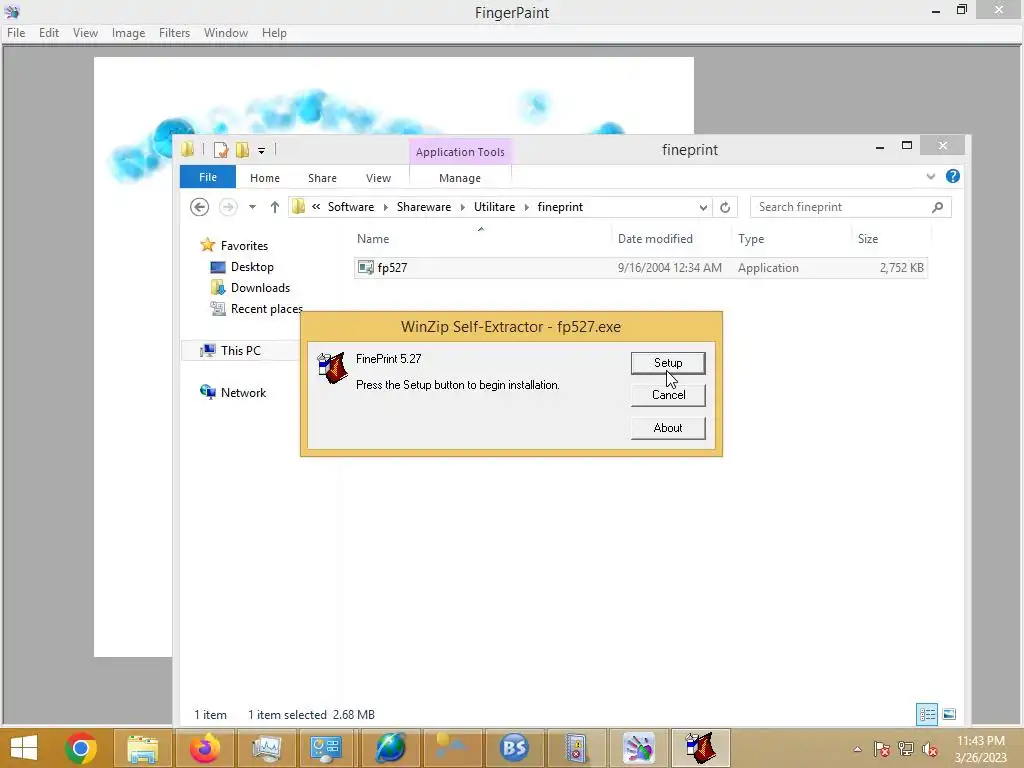Click the Explorer forward arrow
This screenshot has width=1024, height=768.
[x=228, y=207]
